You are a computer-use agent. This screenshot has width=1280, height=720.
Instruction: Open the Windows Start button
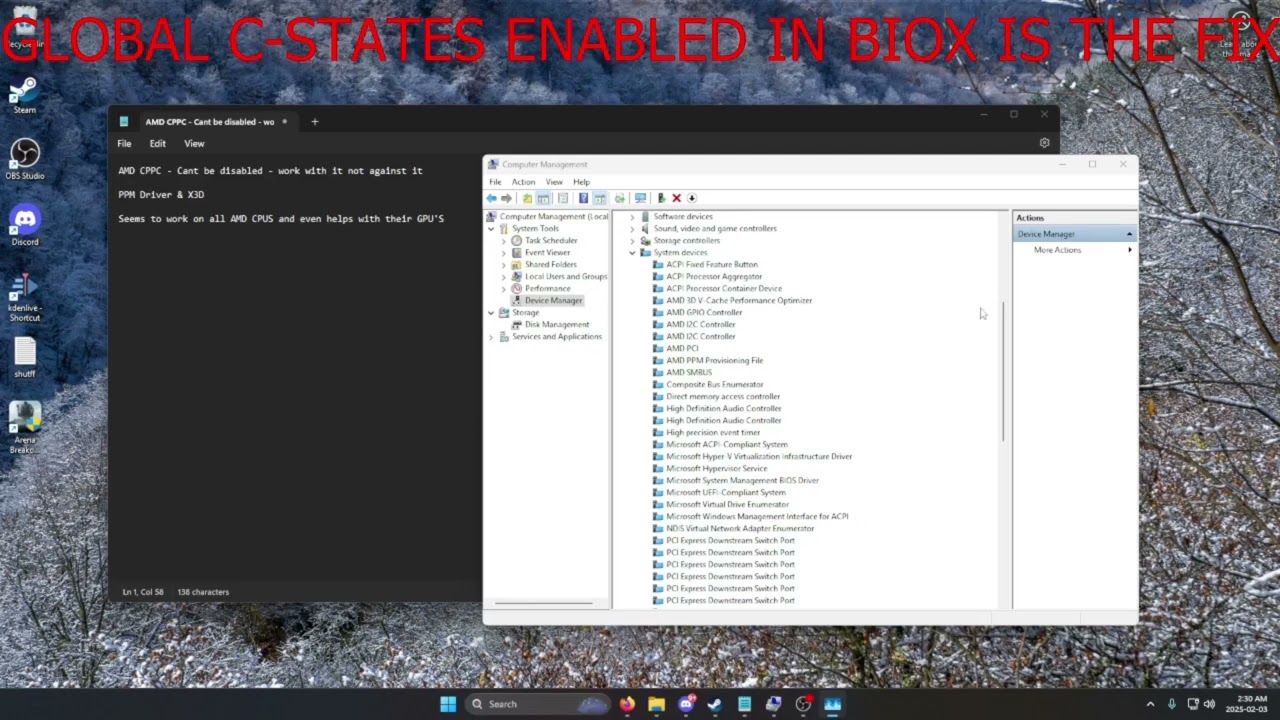tap(448, 704)
